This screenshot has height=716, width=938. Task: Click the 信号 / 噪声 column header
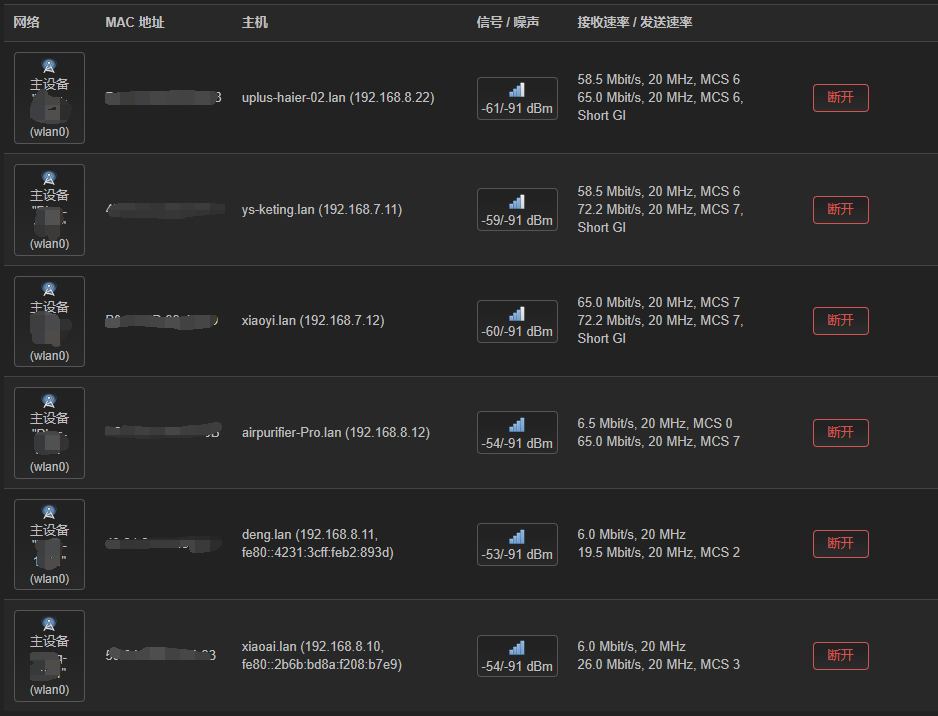[x=507, y=22]
